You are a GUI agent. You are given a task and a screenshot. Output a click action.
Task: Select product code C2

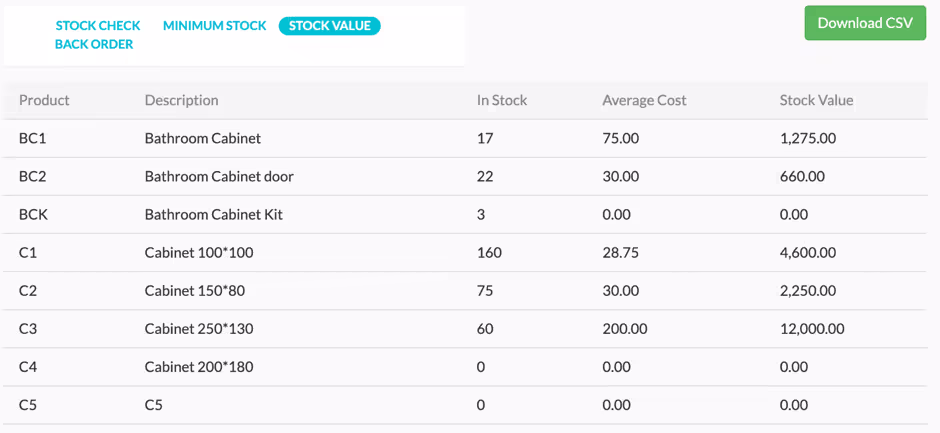click(28, 291)
